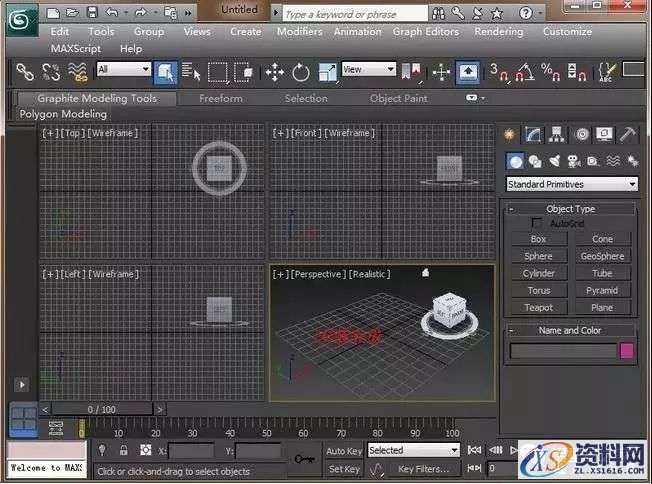Toggle the Angle Snap button
The height and width of the screenshot is (484, 652).
pos(525,72)
